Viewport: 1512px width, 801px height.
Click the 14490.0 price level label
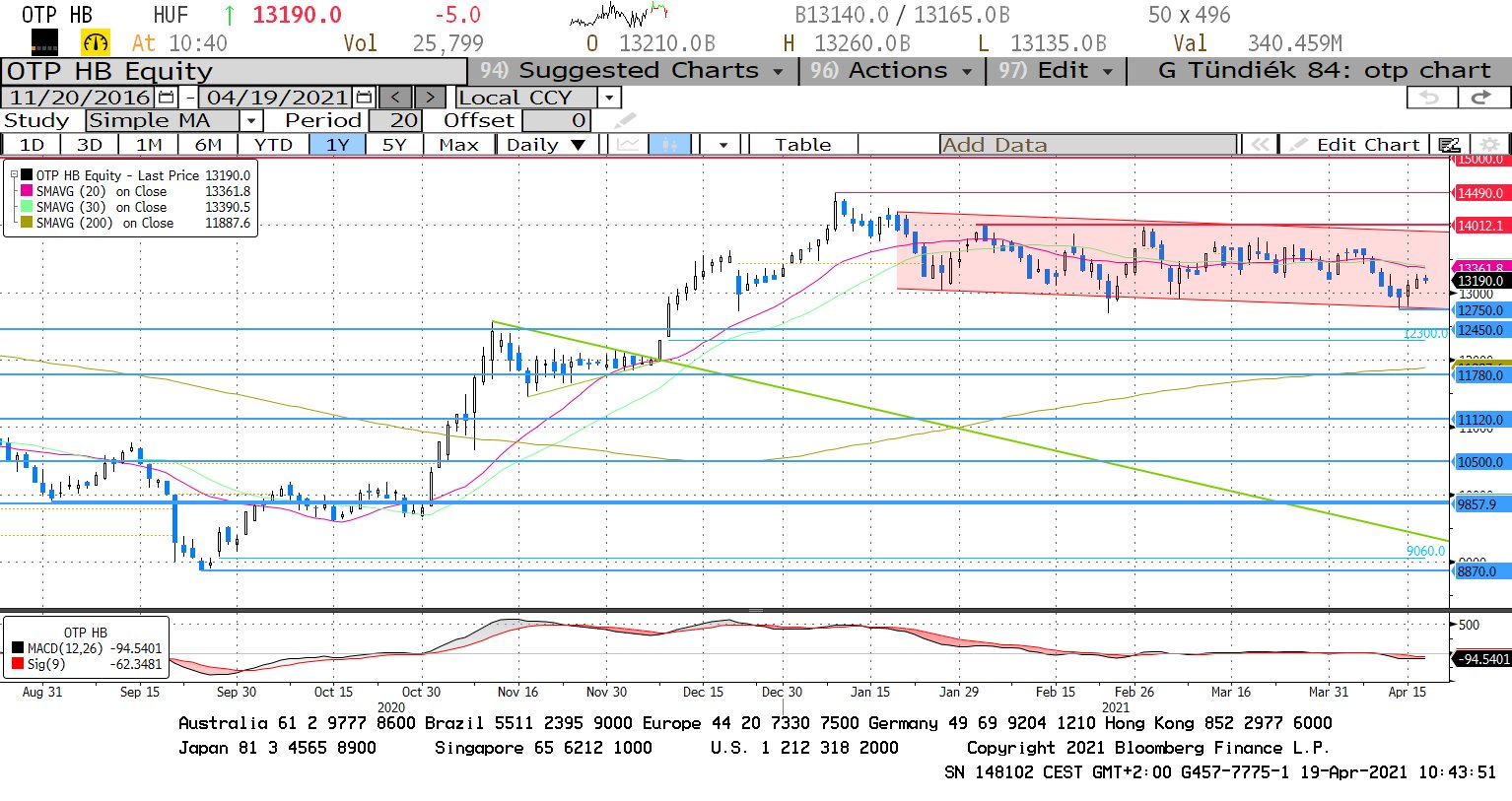pyautogui.click(x=1480, y=193)
